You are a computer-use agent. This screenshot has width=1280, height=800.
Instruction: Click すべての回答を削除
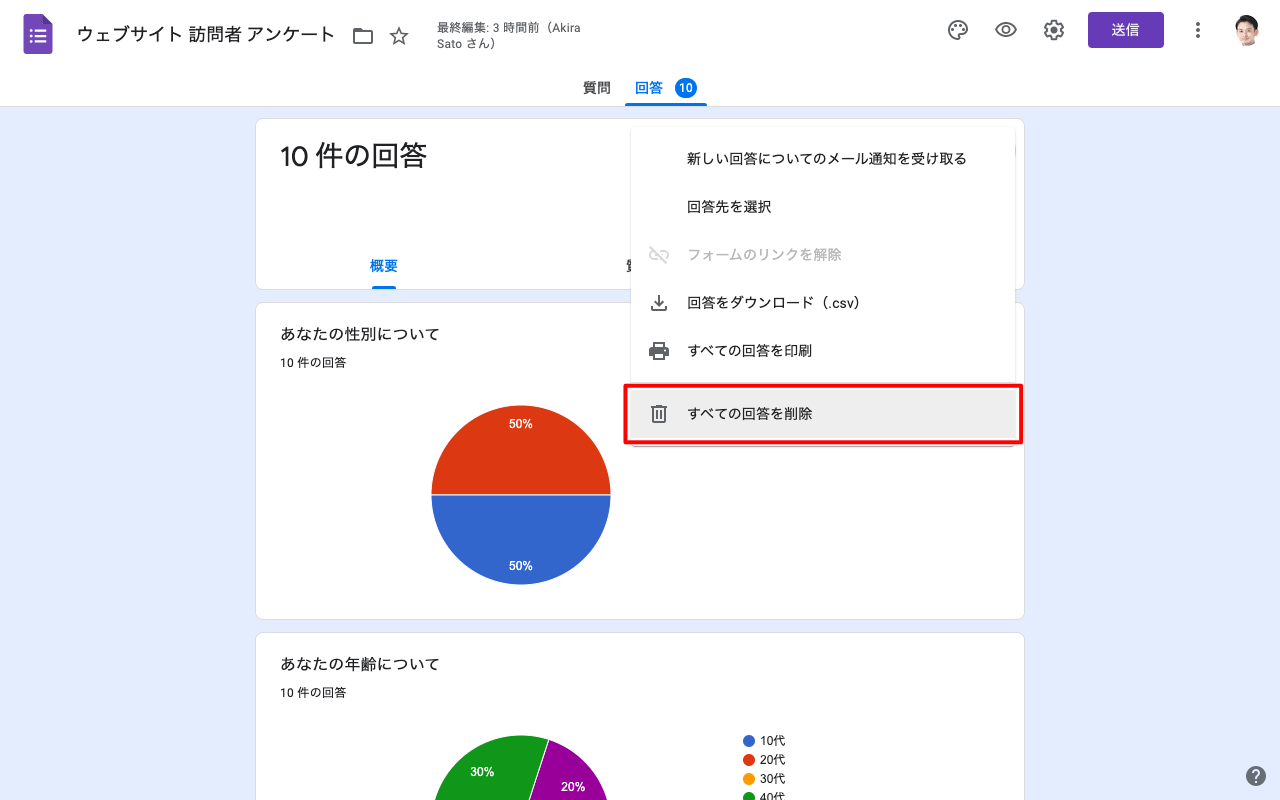(x=749, y=414)
